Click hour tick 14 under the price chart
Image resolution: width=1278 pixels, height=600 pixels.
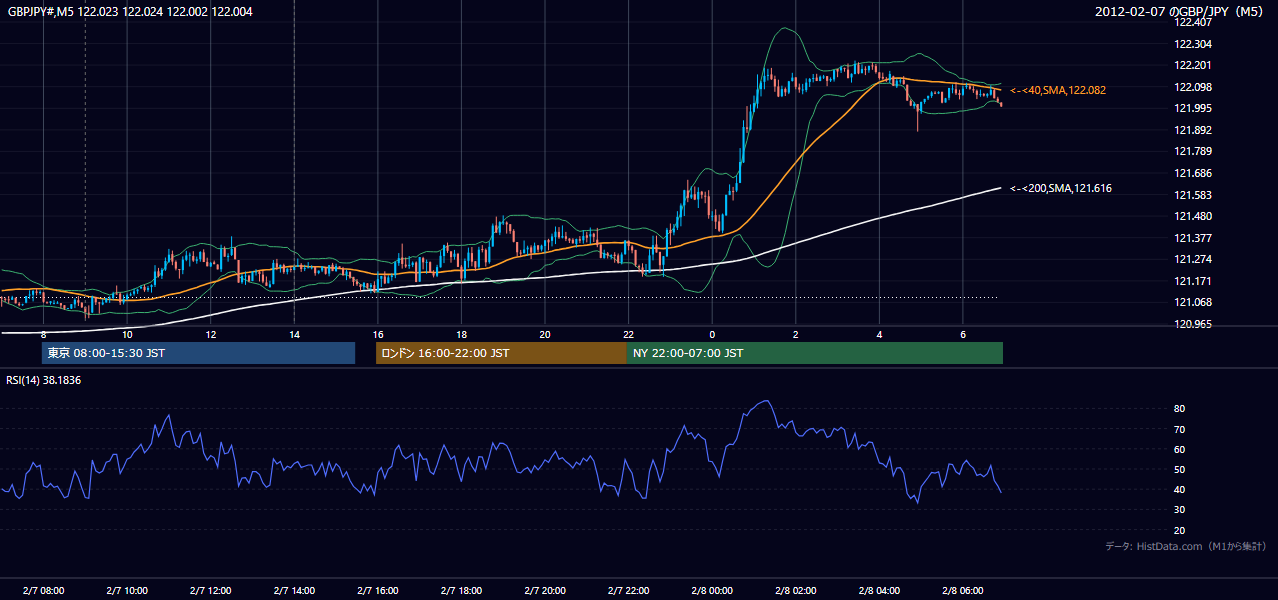294,335
